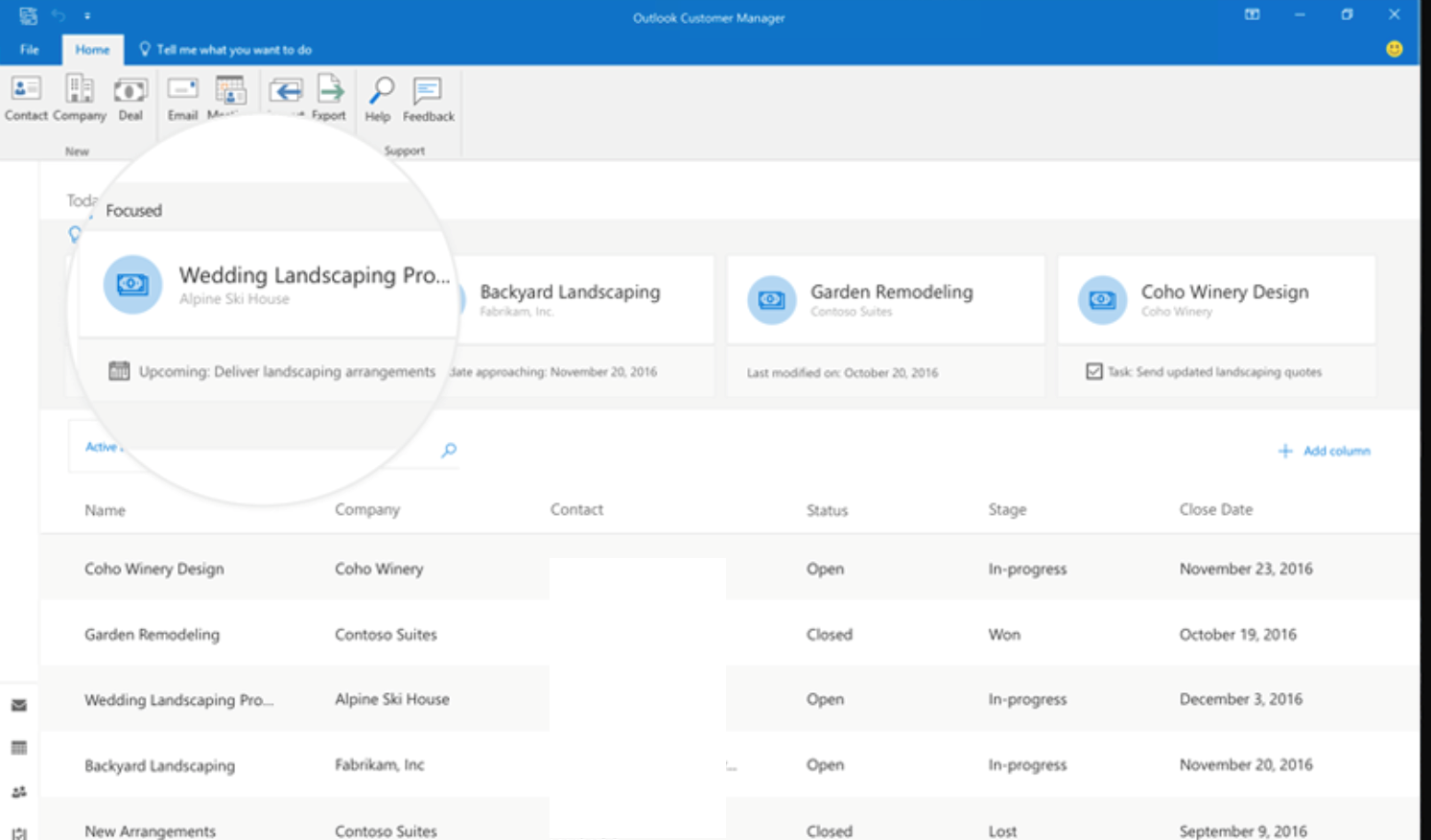Select the New Arrangements row name
The image size is (1431, 840).
150,831
